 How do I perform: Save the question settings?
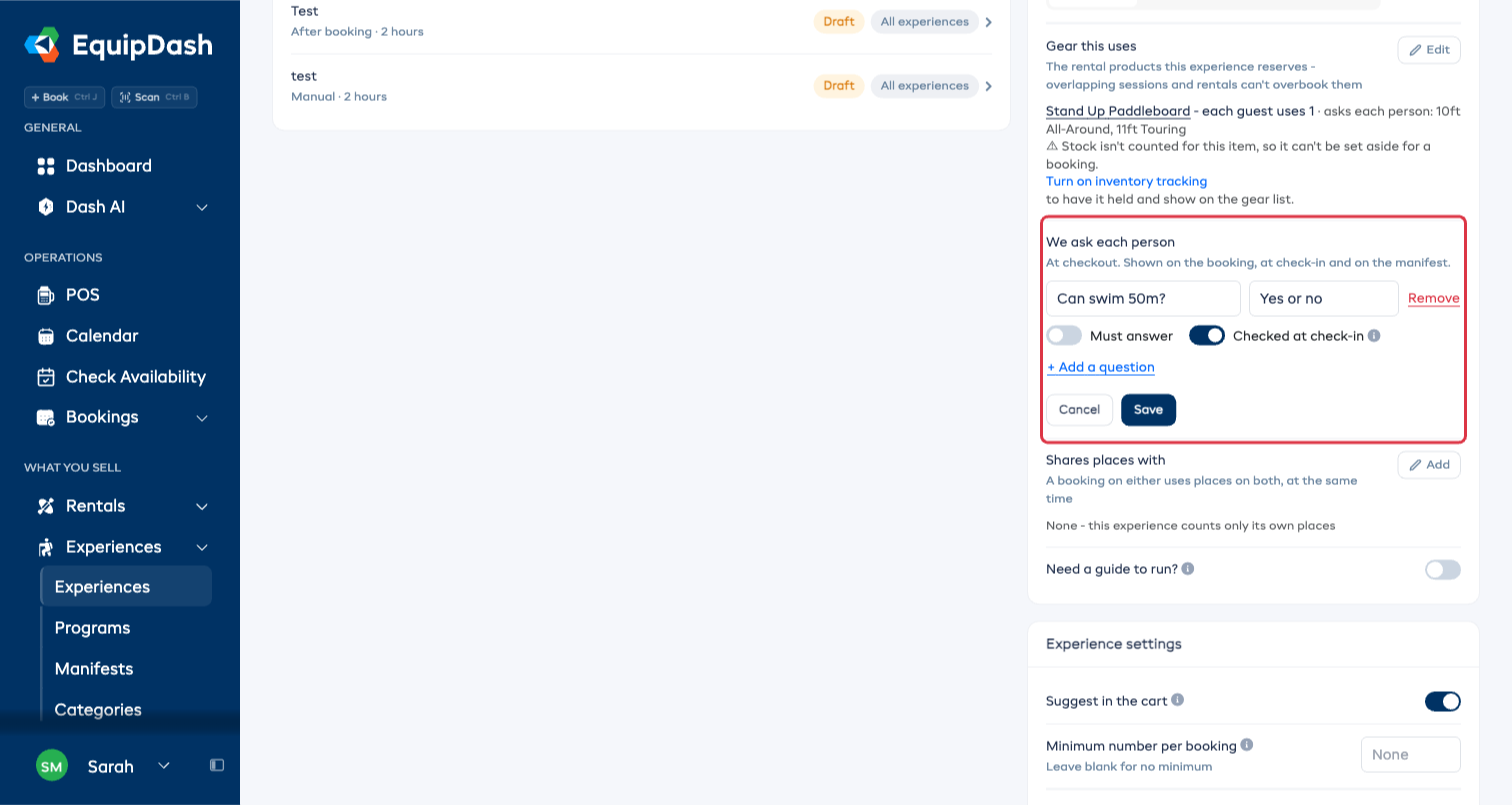(1148, 410)
